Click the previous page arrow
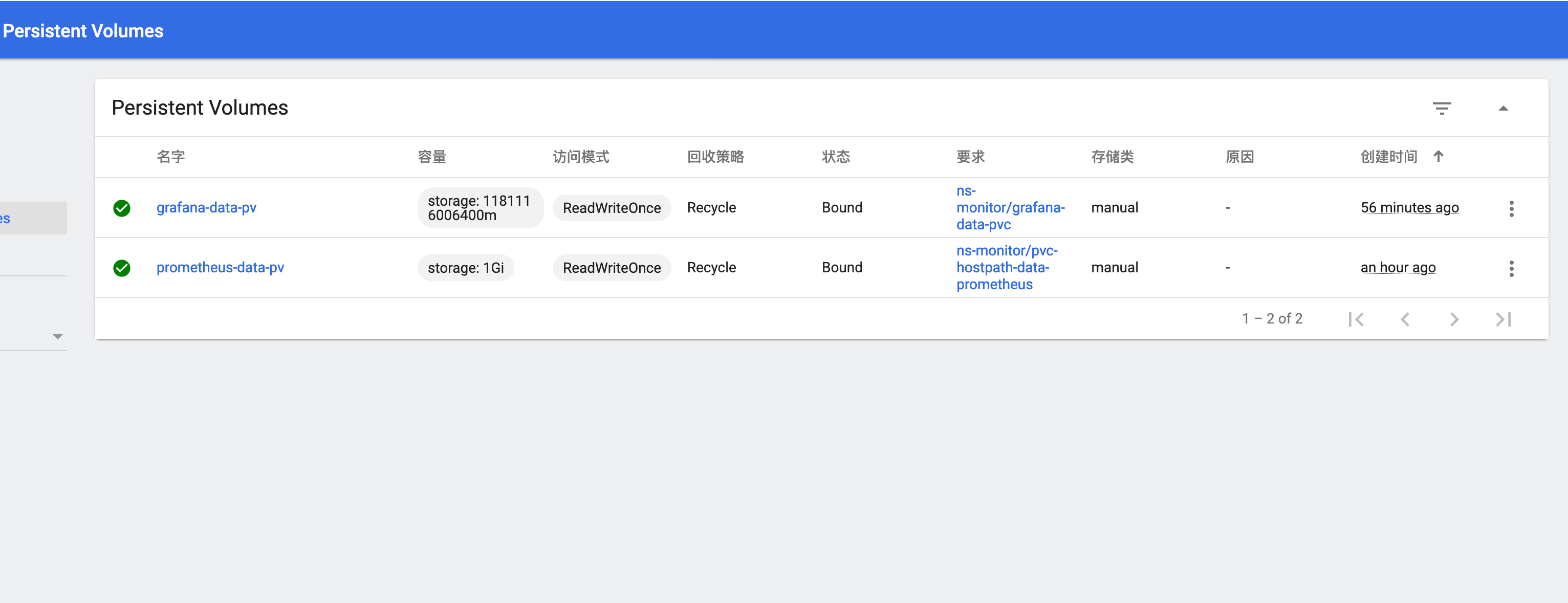 point(1405,318)
